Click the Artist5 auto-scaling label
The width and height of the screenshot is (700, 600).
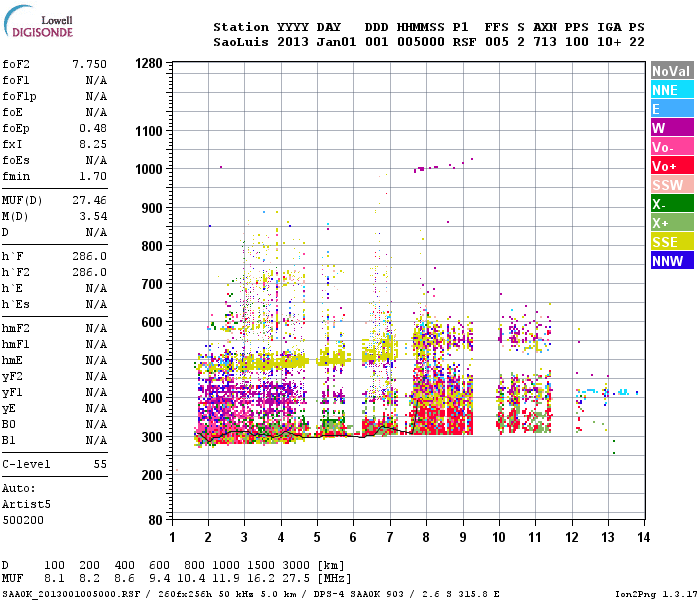pos(26,504)
